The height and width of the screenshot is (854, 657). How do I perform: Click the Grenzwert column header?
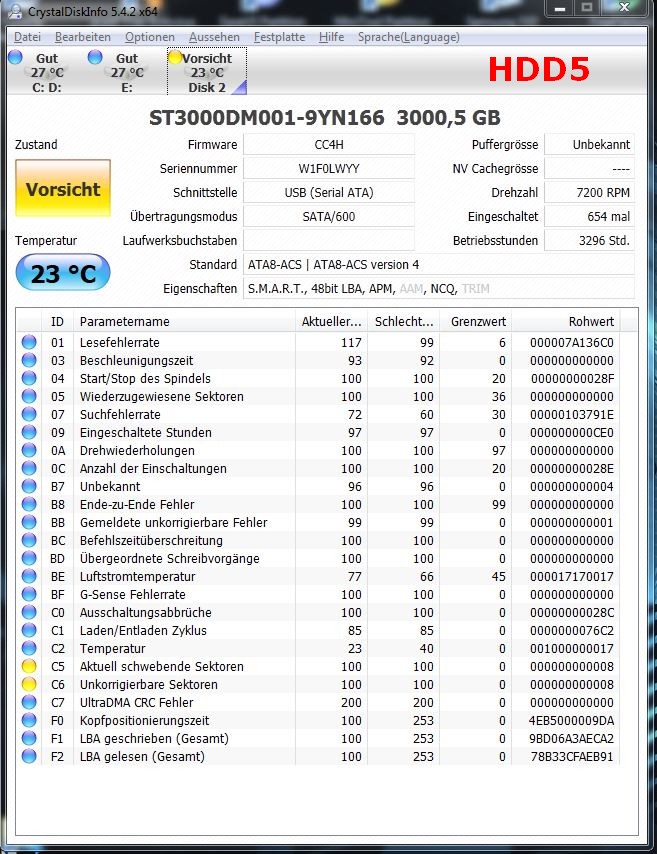pos(476,321)
